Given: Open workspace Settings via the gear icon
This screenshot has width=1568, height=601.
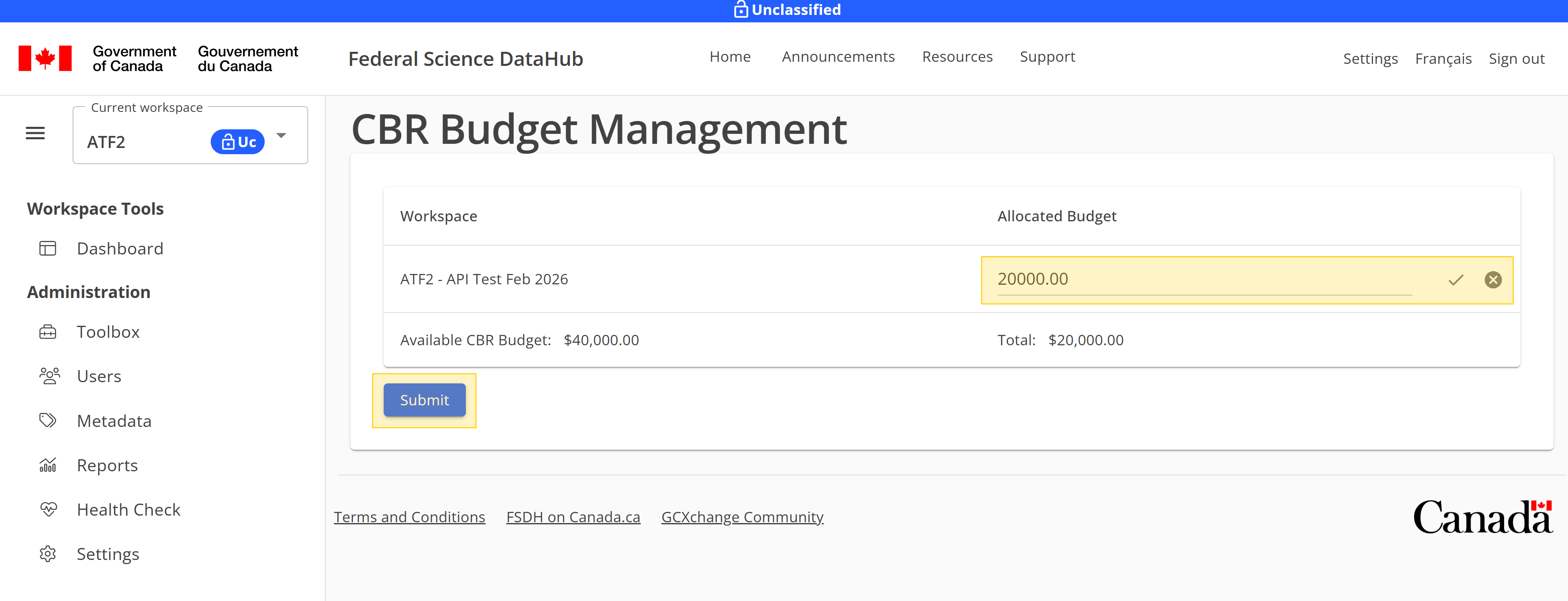Looking at the screenshot, I should tap(48, 554).
